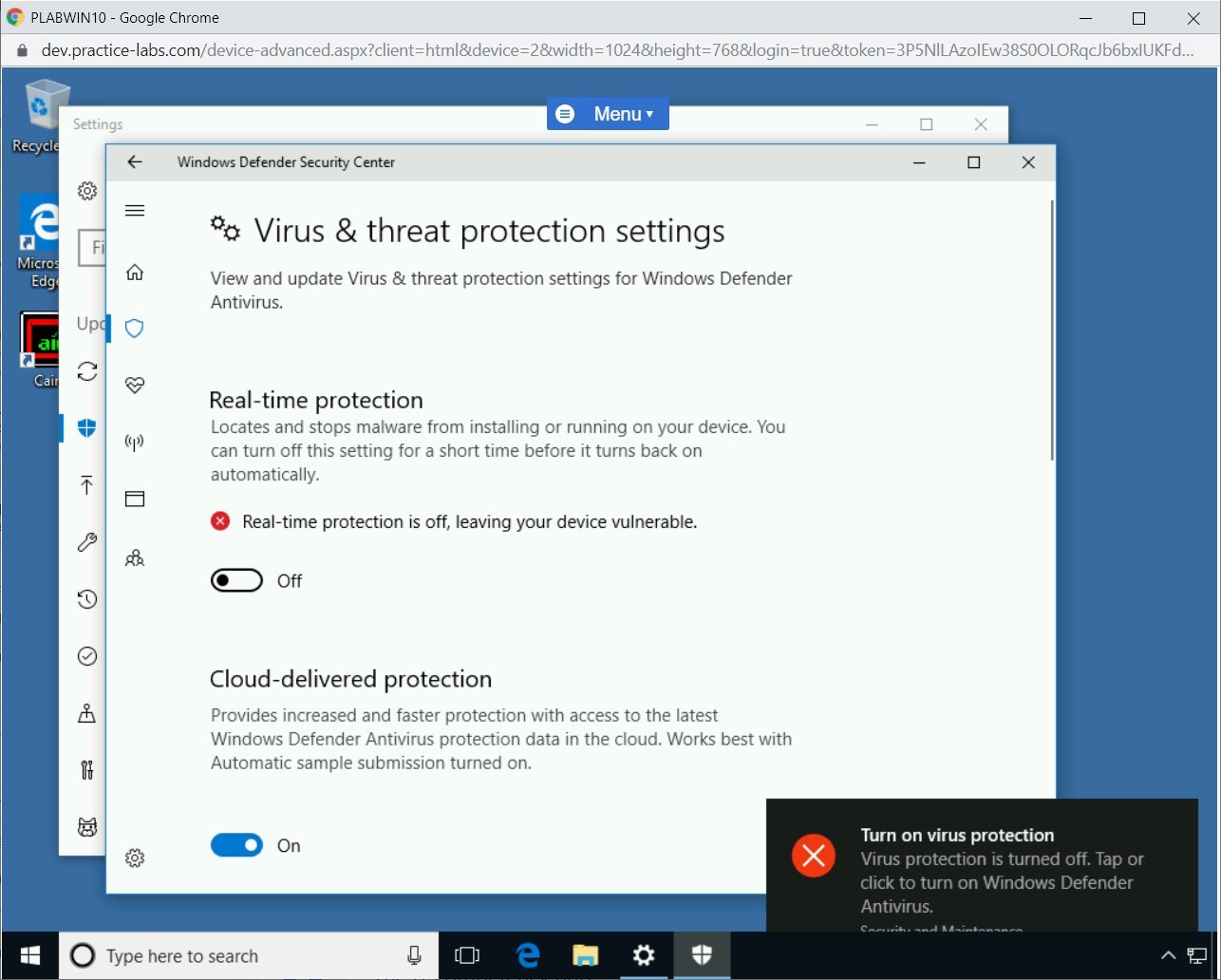The height and width of the screenshot is (980, 1221).
Task: Open Firewall & network protection icon
Action: click(135, 443)
